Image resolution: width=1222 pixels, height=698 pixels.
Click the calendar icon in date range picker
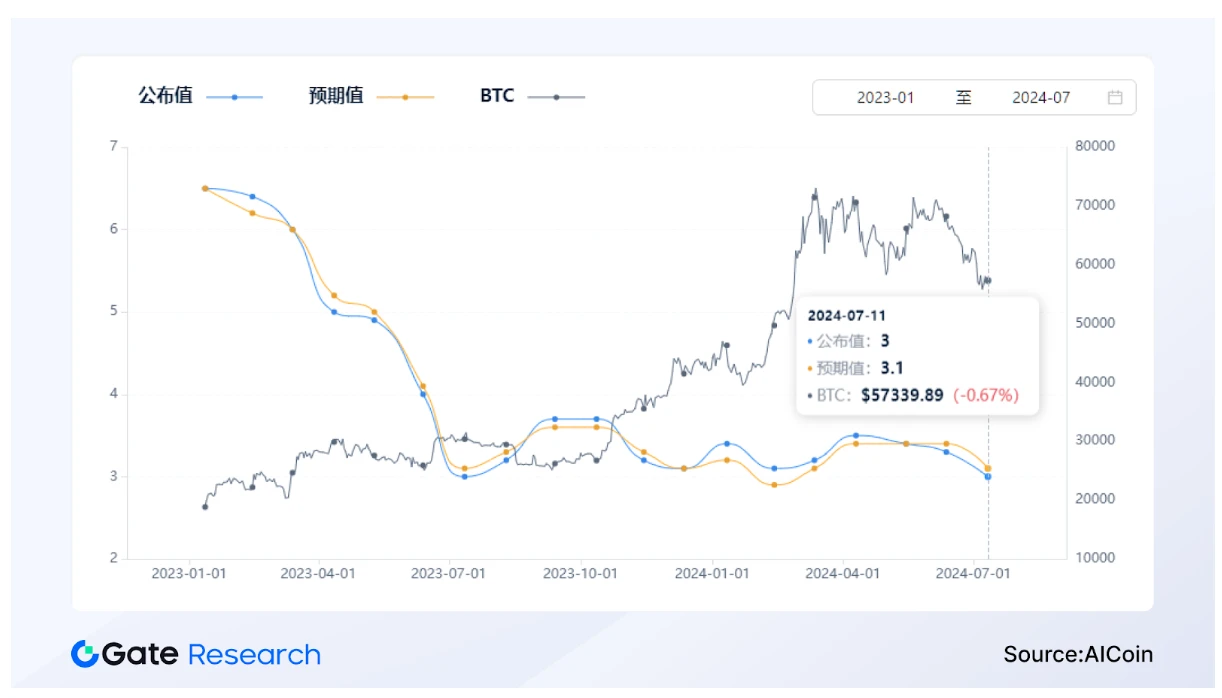[1115, 98]
